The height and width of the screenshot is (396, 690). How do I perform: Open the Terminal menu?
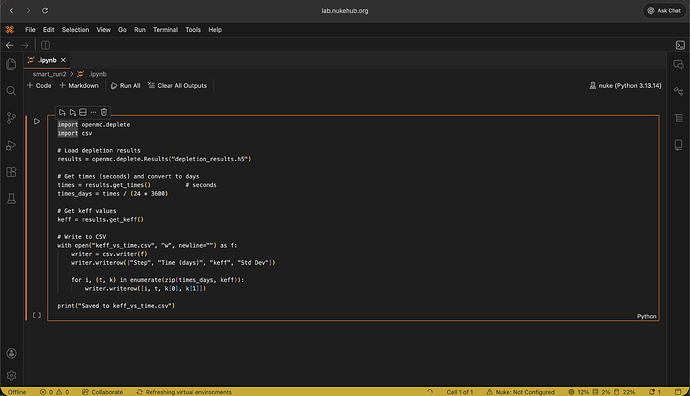(165, 30)
